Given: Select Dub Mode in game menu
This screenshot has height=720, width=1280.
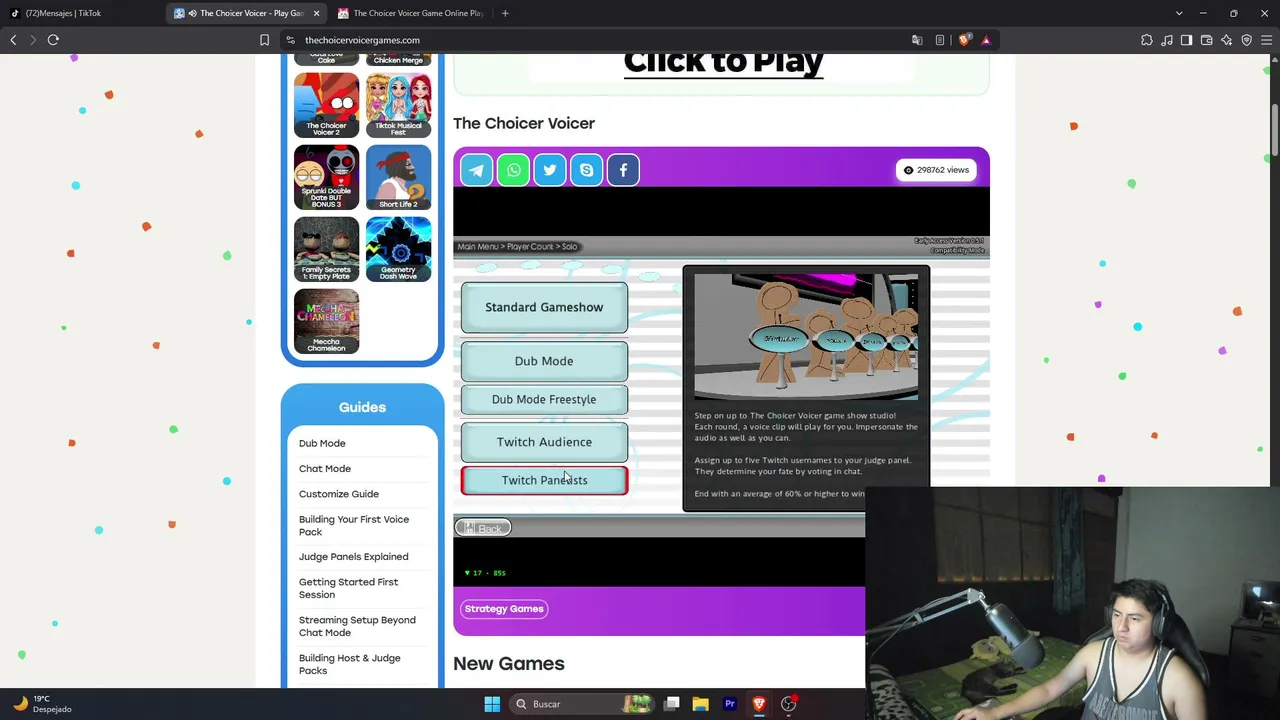Looking at the screenshot, I should 544,361.
